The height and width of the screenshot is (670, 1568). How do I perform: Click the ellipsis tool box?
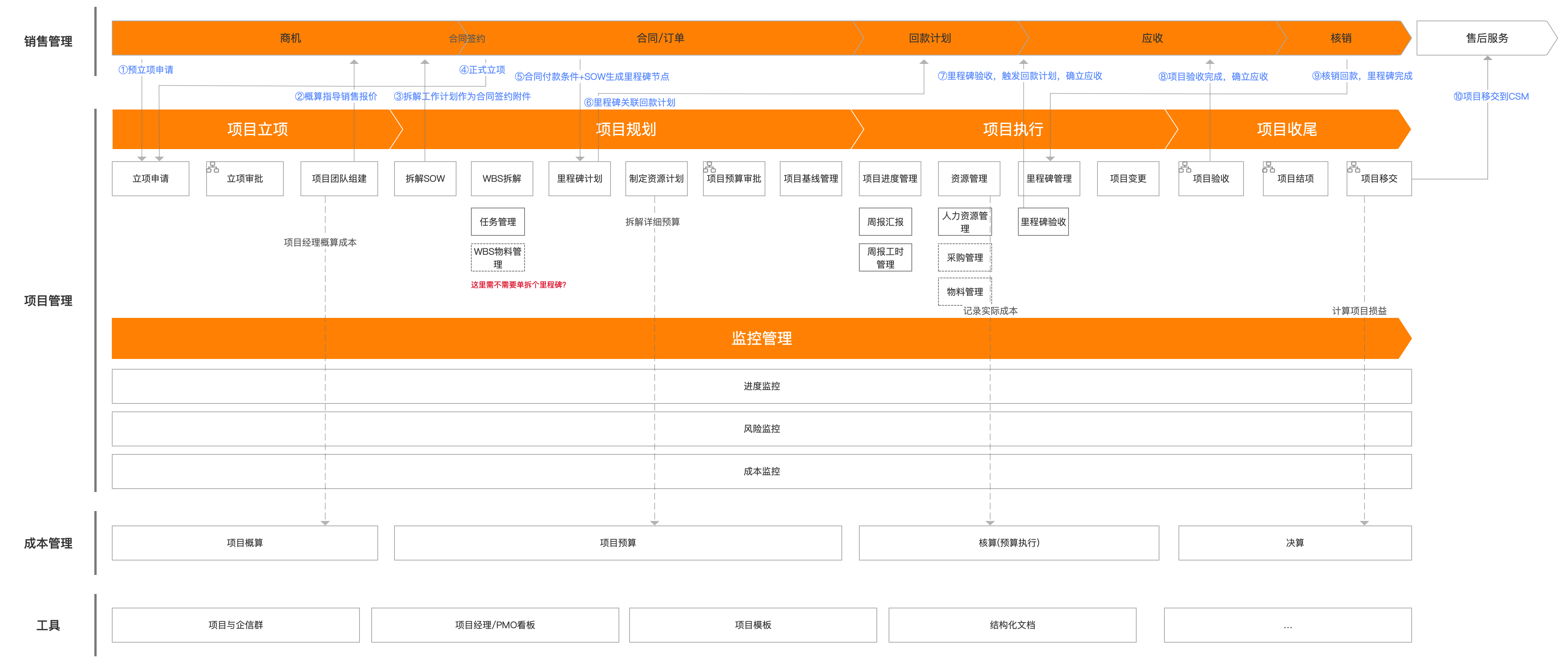tap(1287, 625)
